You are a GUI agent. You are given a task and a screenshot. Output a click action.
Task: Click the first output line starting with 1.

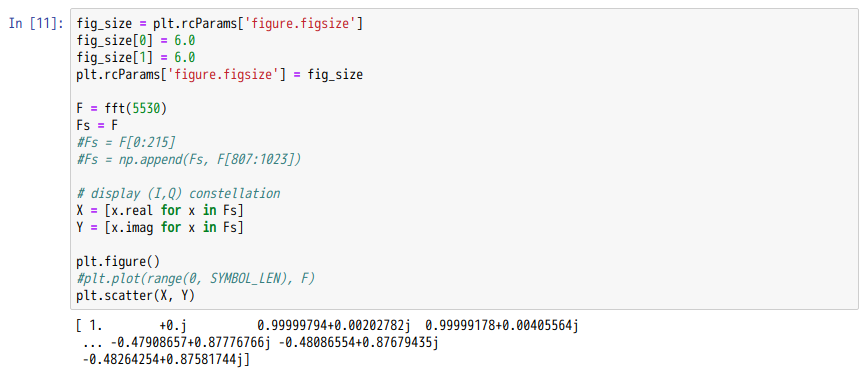(x=327, y=327)
